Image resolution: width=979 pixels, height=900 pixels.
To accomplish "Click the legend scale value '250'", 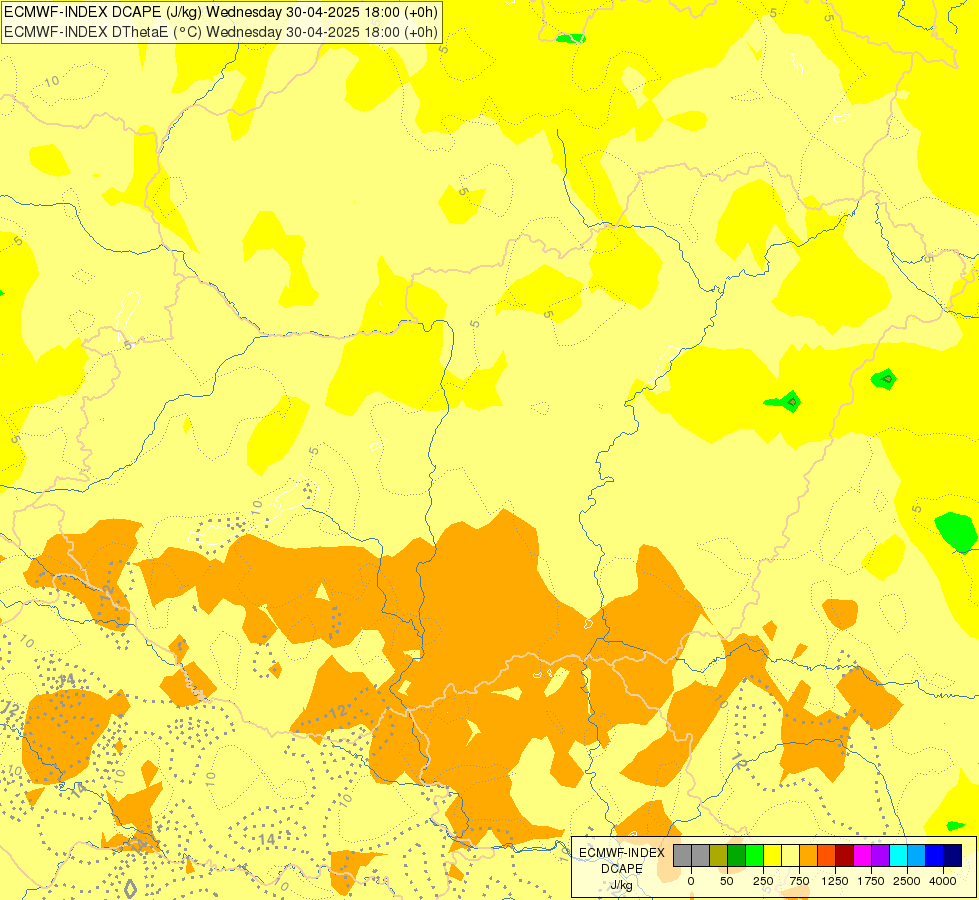I will pos(763,881).
